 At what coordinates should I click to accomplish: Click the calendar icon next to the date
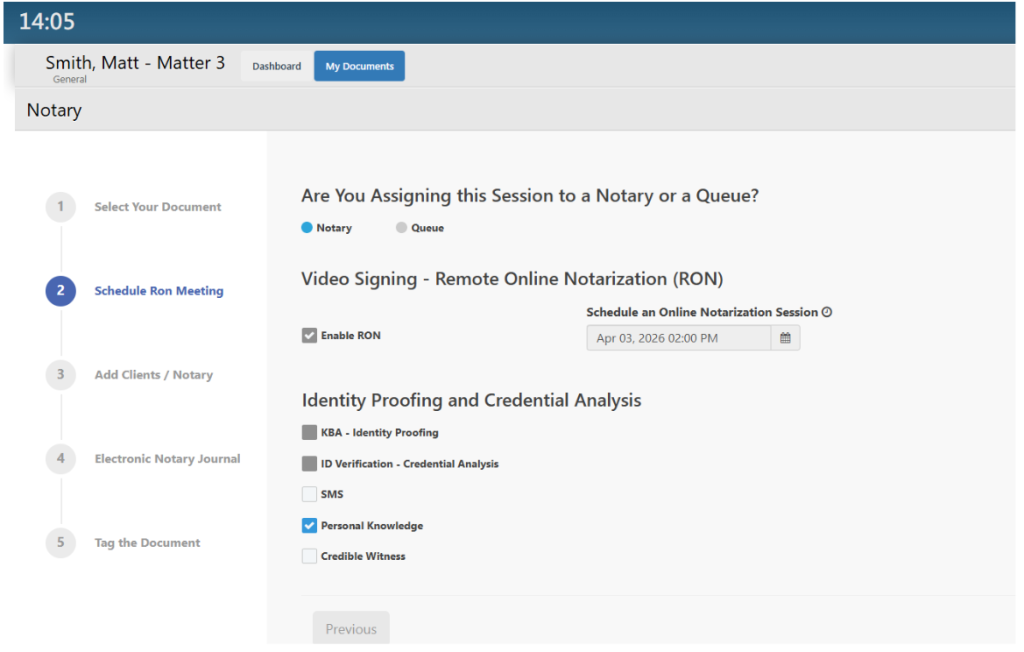click(x=785, y=339)
